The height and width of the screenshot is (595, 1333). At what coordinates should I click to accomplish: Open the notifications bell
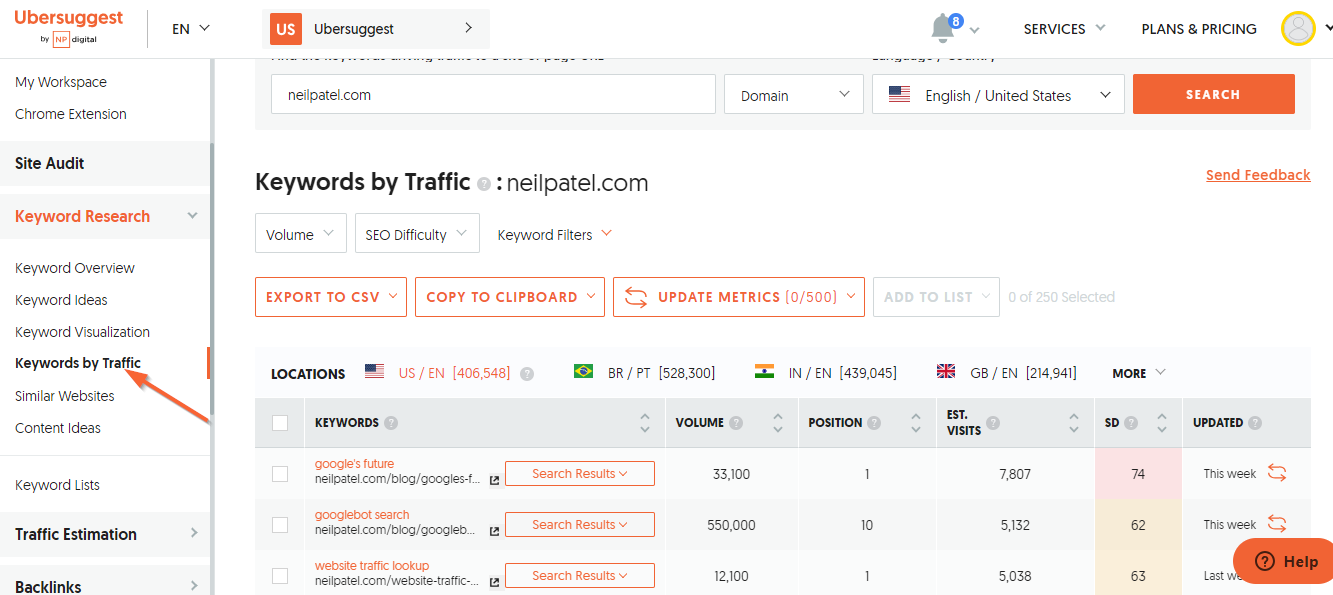click(x=942, y=28)
